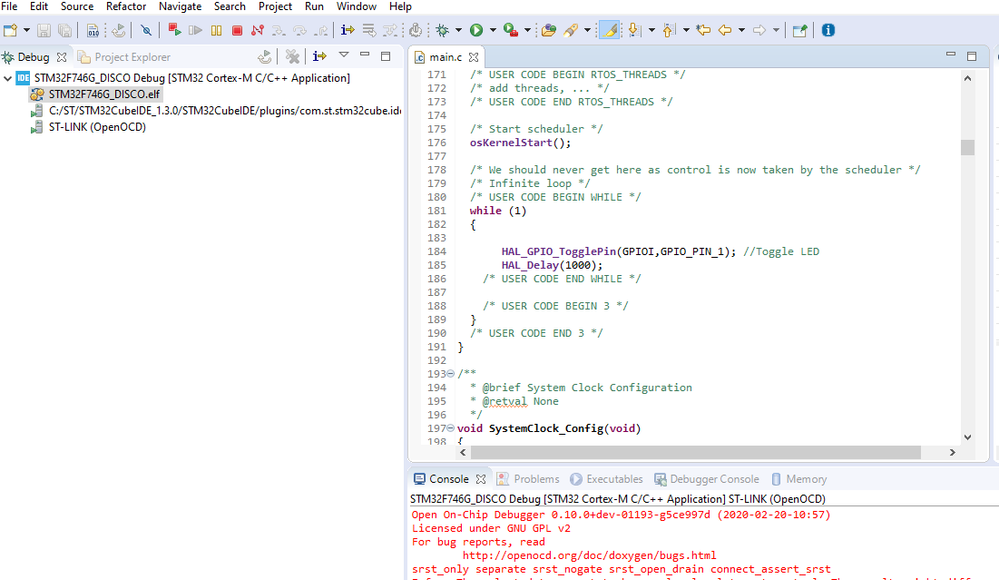
Task: Select the C:/ST/STM32CubeIDE_1.3.0 process node
Action: point(216,111)
